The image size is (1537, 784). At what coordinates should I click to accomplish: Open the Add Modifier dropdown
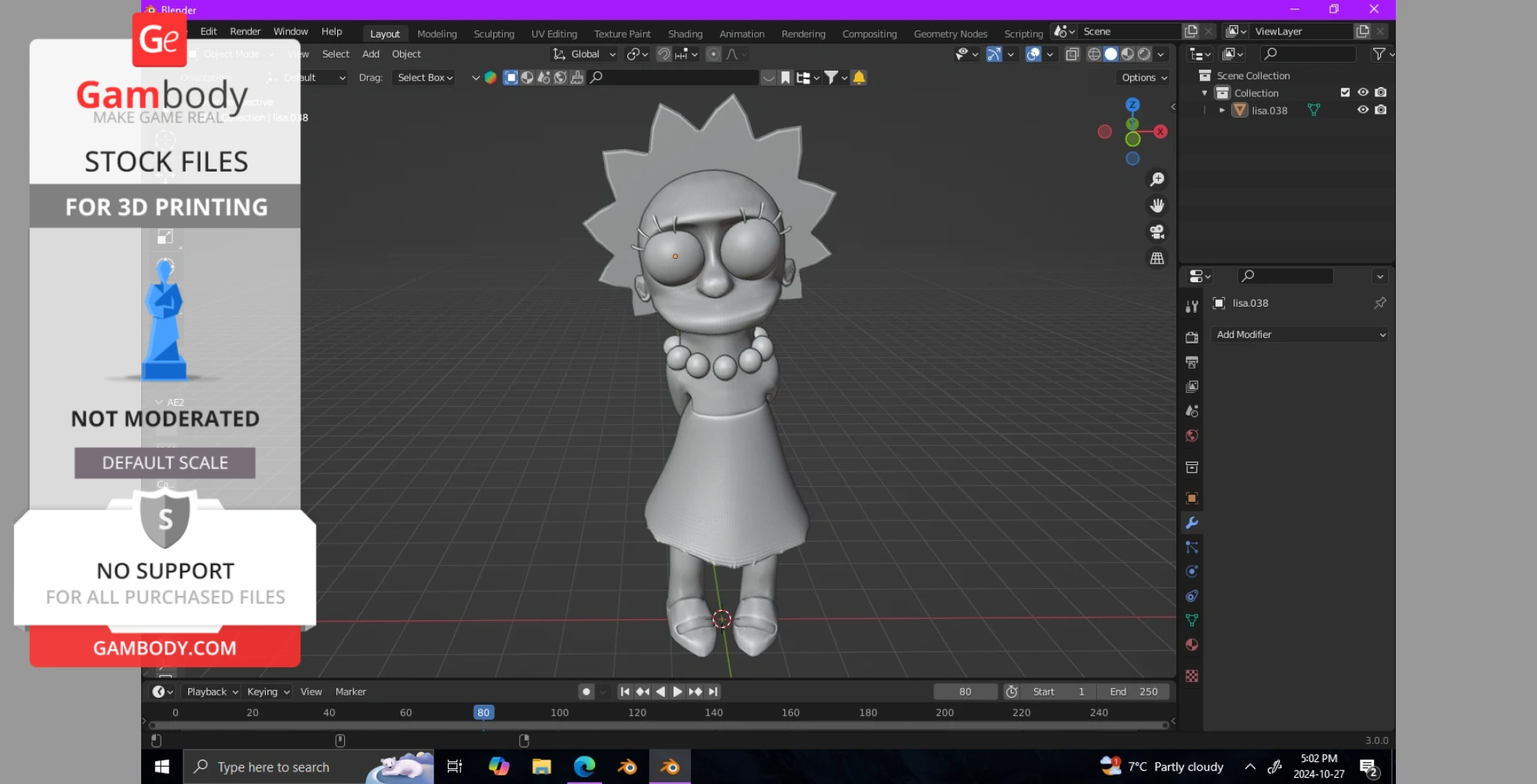[1299, 334]
